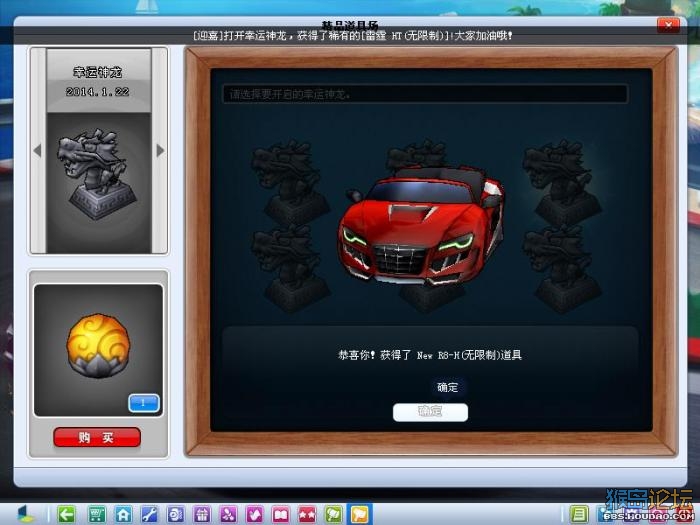The width and height of the screenshot is (700, 525).
Task: Show the previous dragon with the left arrow
Action: pyautogui.click(x=38, y=151)
